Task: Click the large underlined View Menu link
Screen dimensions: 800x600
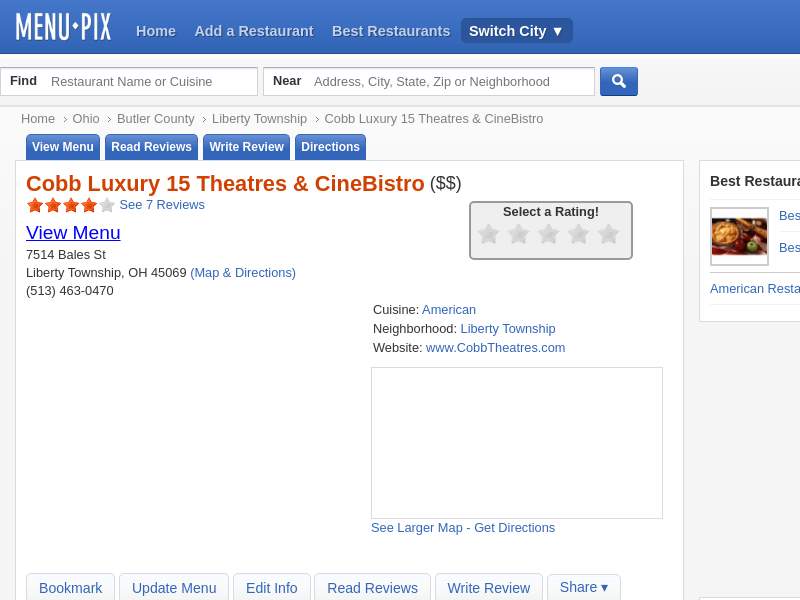Action: (x=73, y=233)
